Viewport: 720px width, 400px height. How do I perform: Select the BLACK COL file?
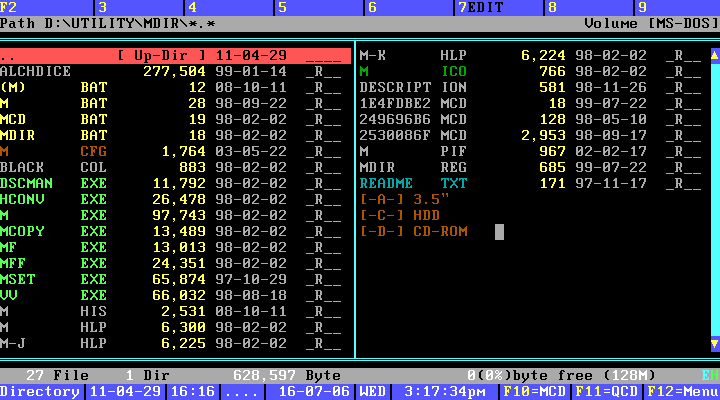coord(175,168)
